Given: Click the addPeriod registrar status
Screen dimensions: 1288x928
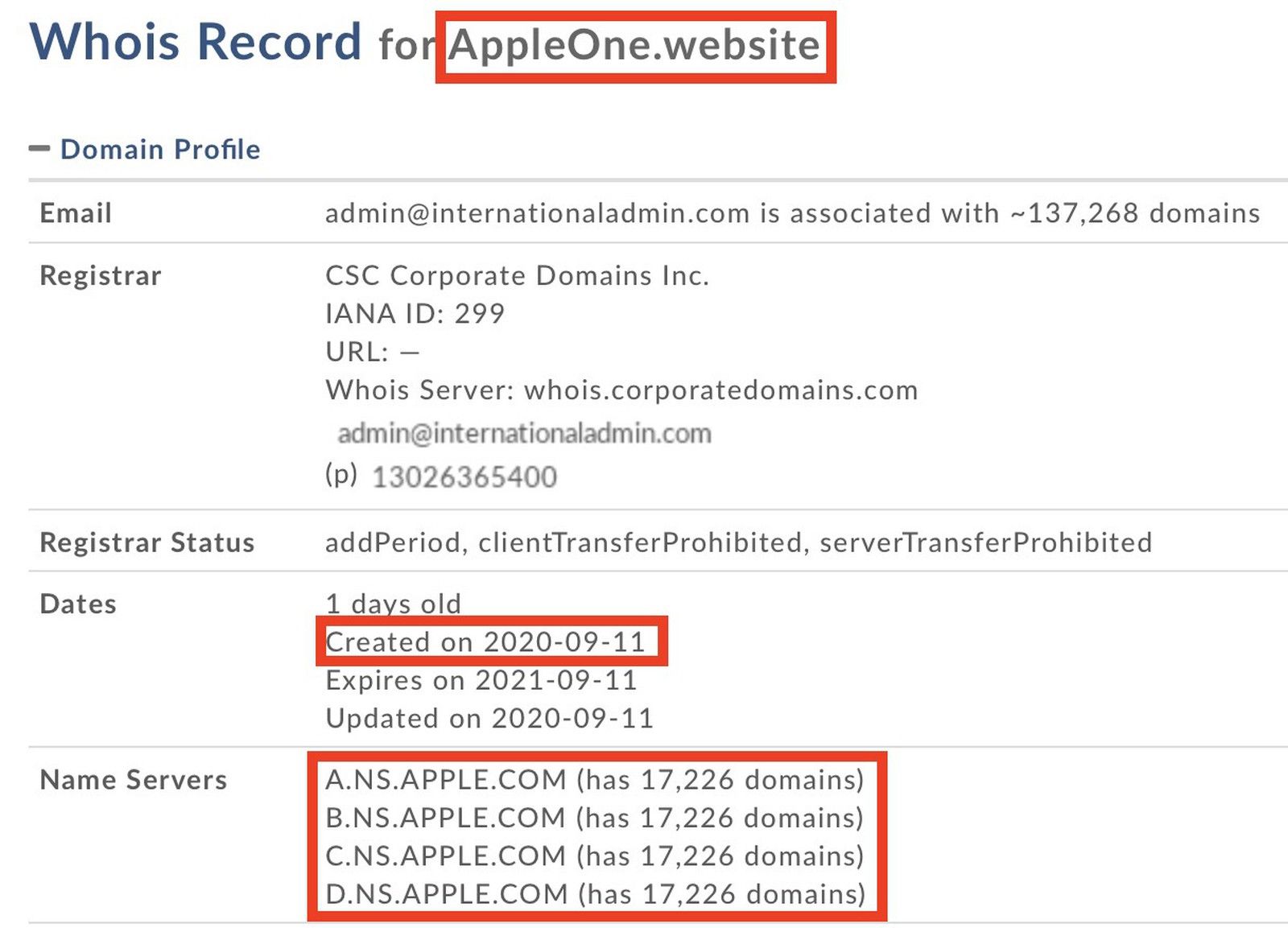Looking at the screenshot, I should 392,542.
